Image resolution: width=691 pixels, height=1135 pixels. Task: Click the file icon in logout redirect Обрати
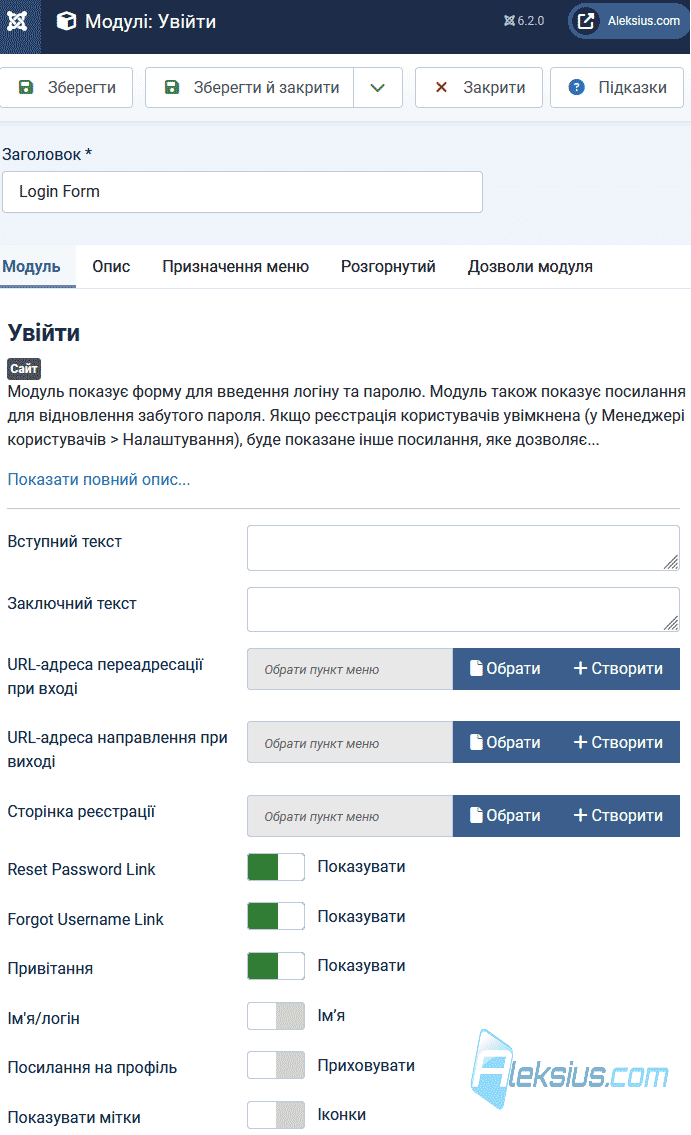(476, 742)
